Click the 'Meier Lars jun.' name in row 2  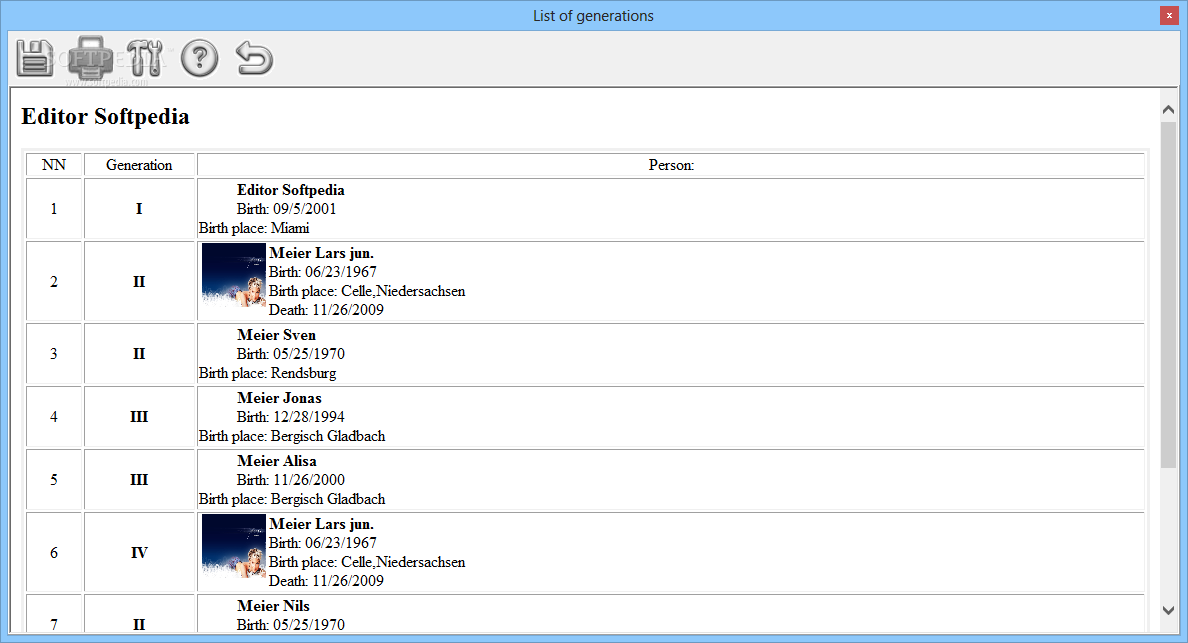click(321, 253)
